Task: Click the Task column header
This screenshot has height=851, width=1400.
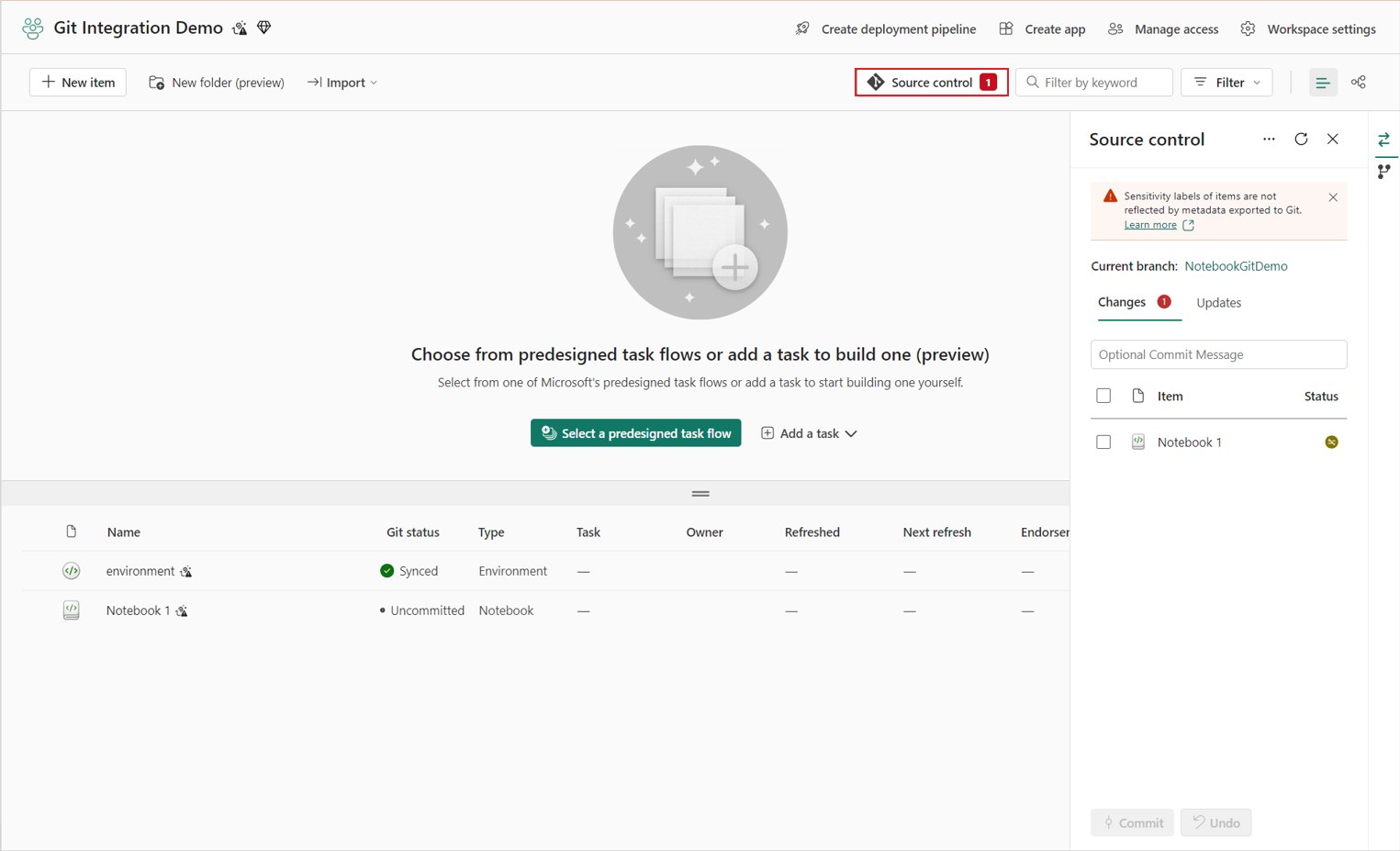Action: pyautogui.click(x=588, y=532)
